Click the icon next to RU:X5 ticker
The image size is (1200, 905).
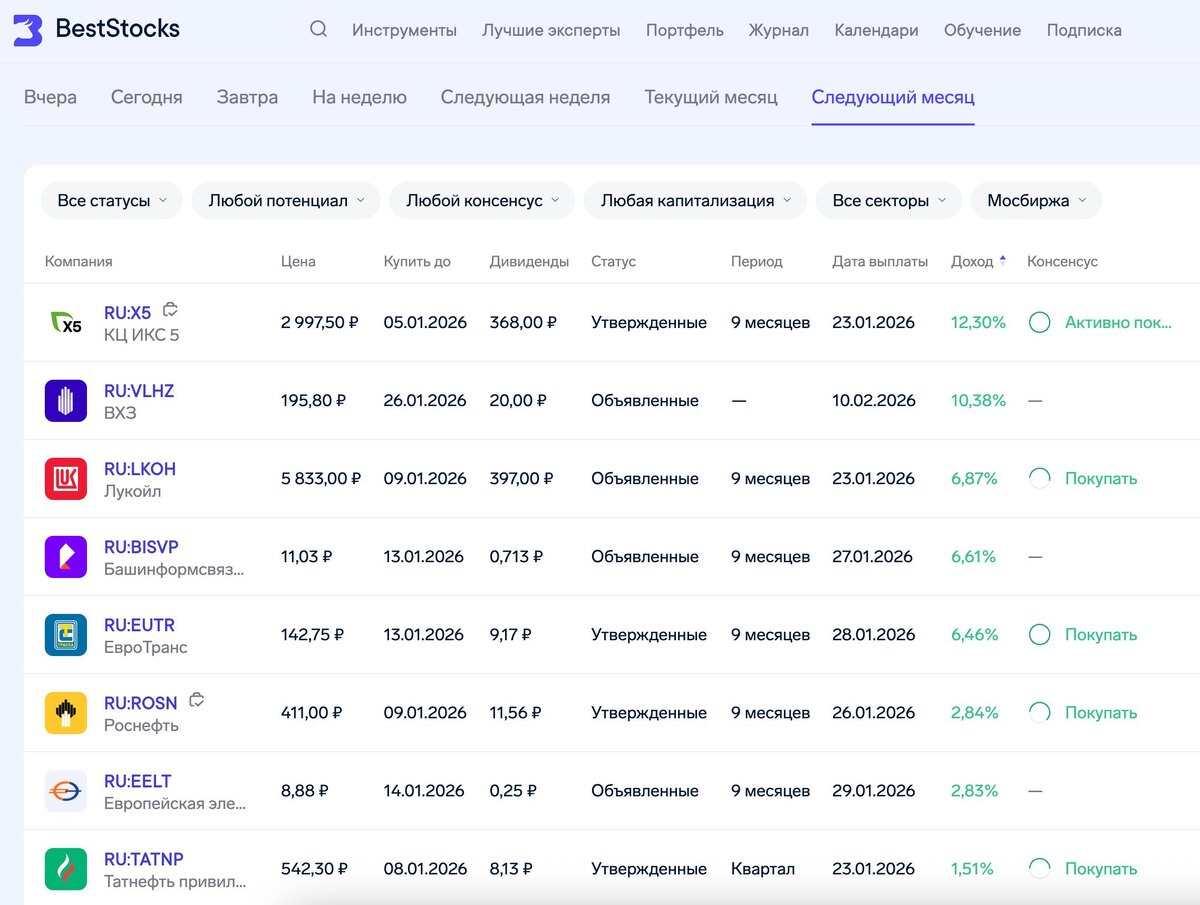tap(171, 310)
